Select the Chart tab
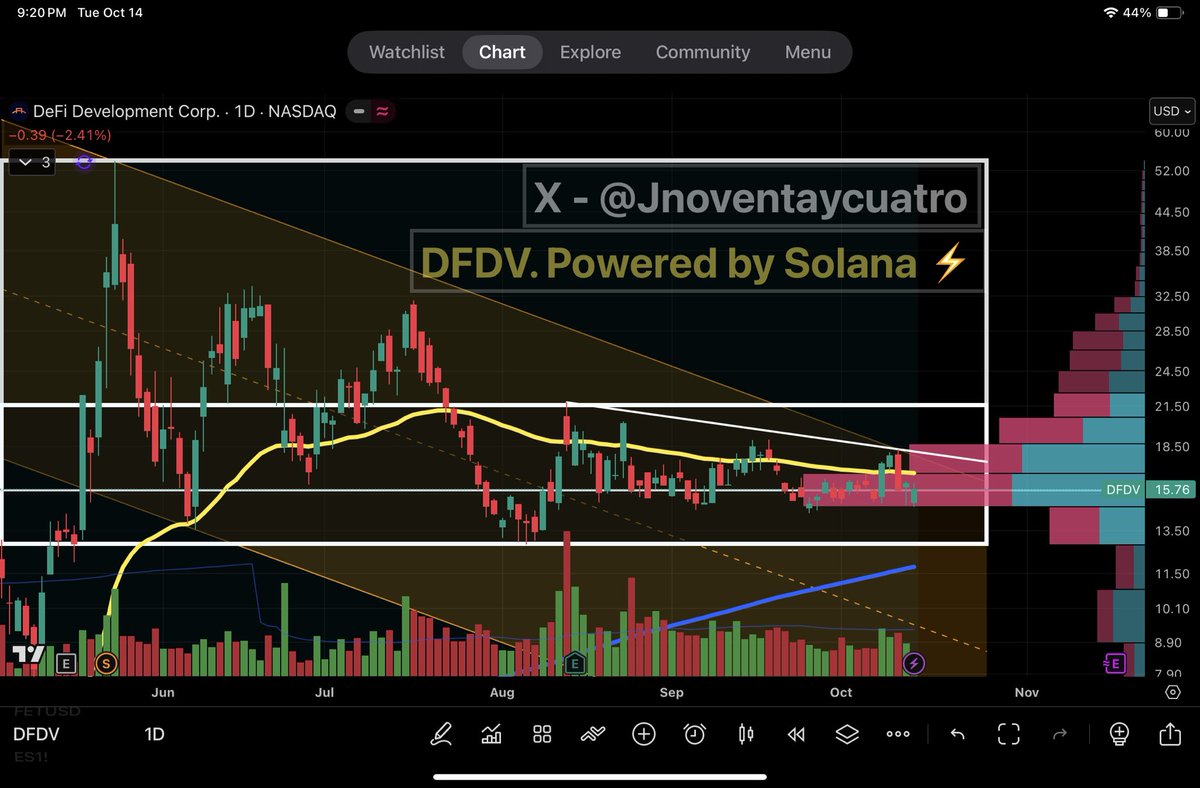This screenshot has width=1200, height=788. pyautogui.click(x=502, y=52)
